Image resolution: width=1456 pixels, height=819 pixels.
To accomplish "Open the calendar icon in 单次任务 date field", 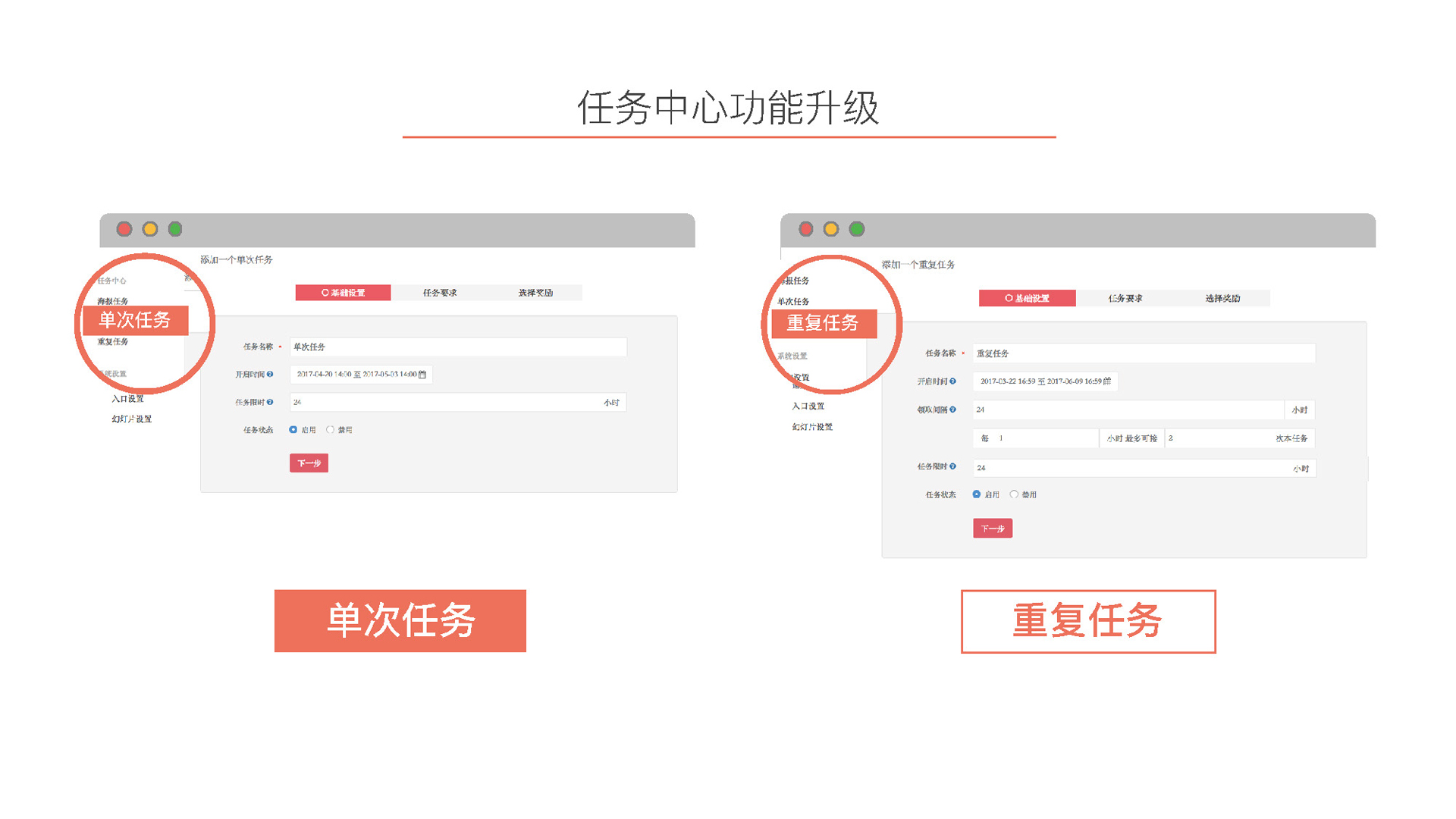I will pyautogui.click(x=422, y=374).
